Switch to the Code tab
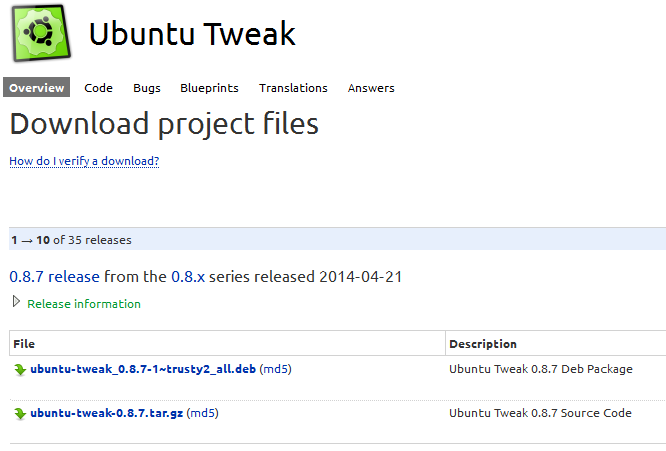Viewport: 666px width, 451px height. pos(98,88)
